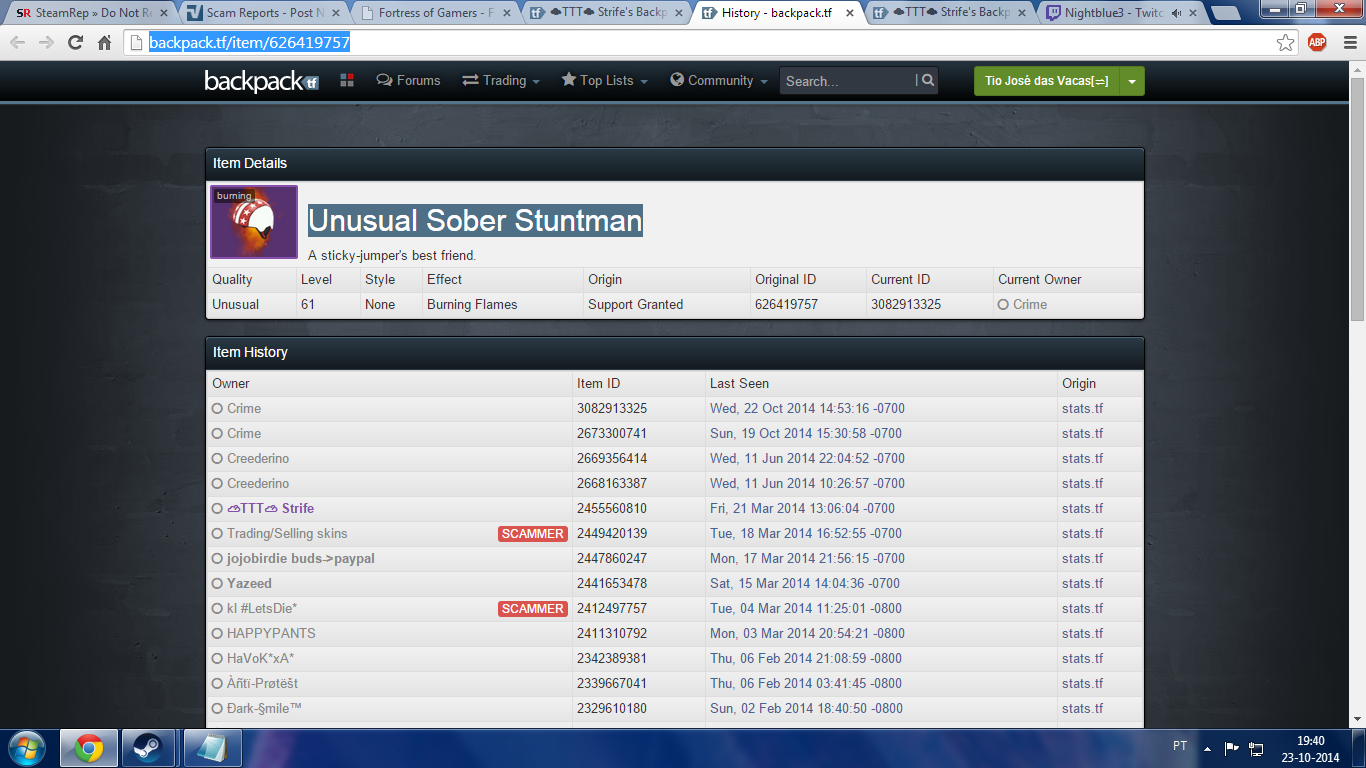Image resolution: width=1366 pixels, height=768 pixels.
Task: Open Forums in navigation bar
Action: coord(408,81)
